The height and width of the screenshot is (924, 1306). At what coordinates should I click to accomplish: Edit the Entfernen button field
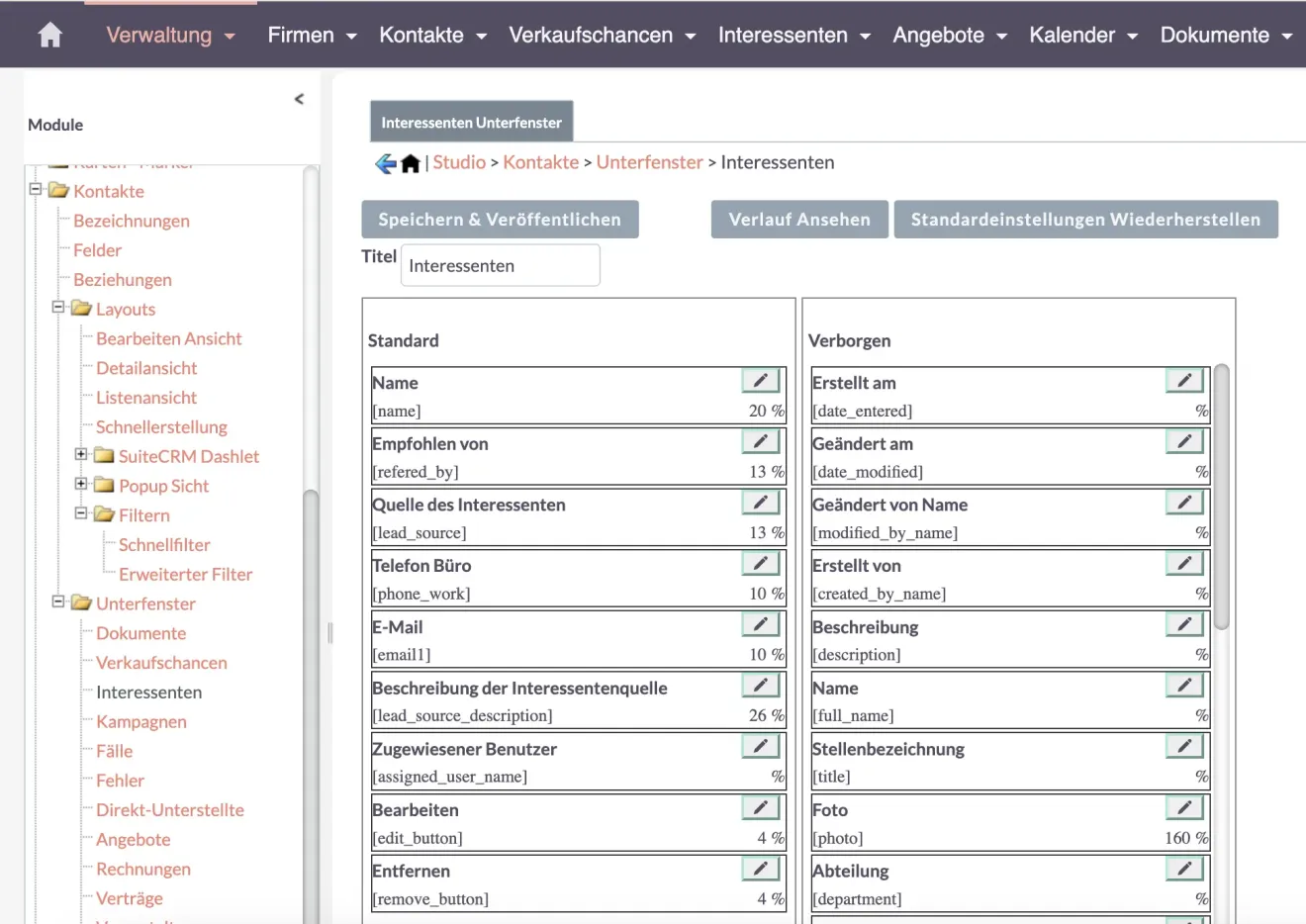pyautogui.click(x=760, y=869)
